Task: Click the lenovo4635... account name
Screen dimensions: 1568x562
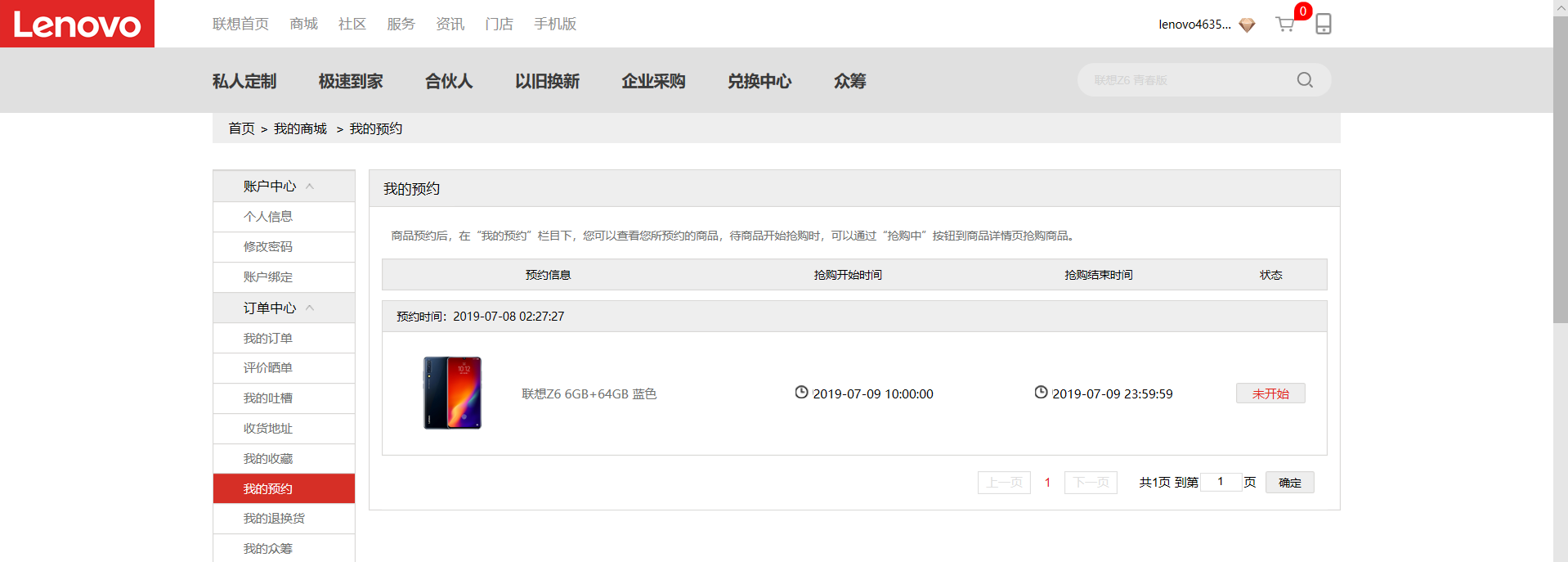Action: 1194,25
